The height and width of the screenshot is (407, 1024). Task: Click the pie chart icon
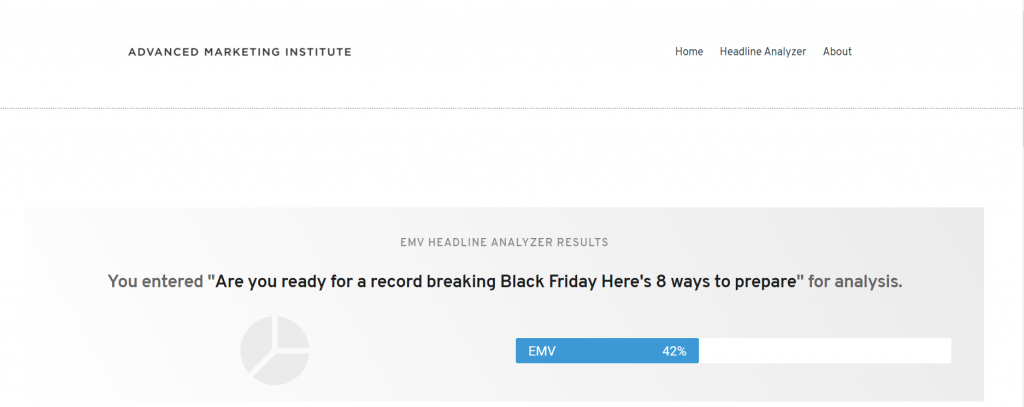(275, 350)
